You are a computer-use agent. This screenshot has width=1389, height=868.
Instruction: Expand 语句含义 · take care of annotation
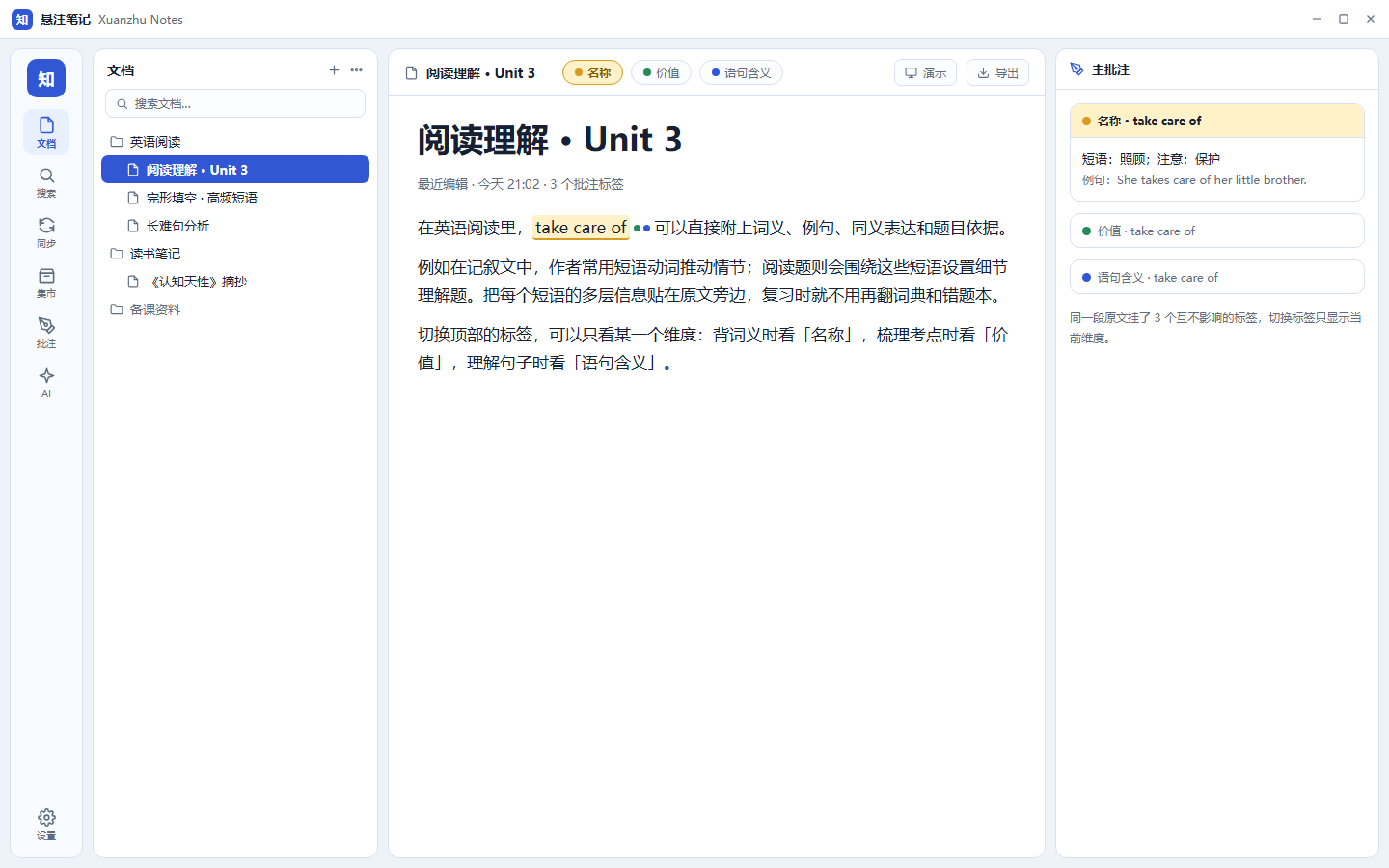[1217, 277]
